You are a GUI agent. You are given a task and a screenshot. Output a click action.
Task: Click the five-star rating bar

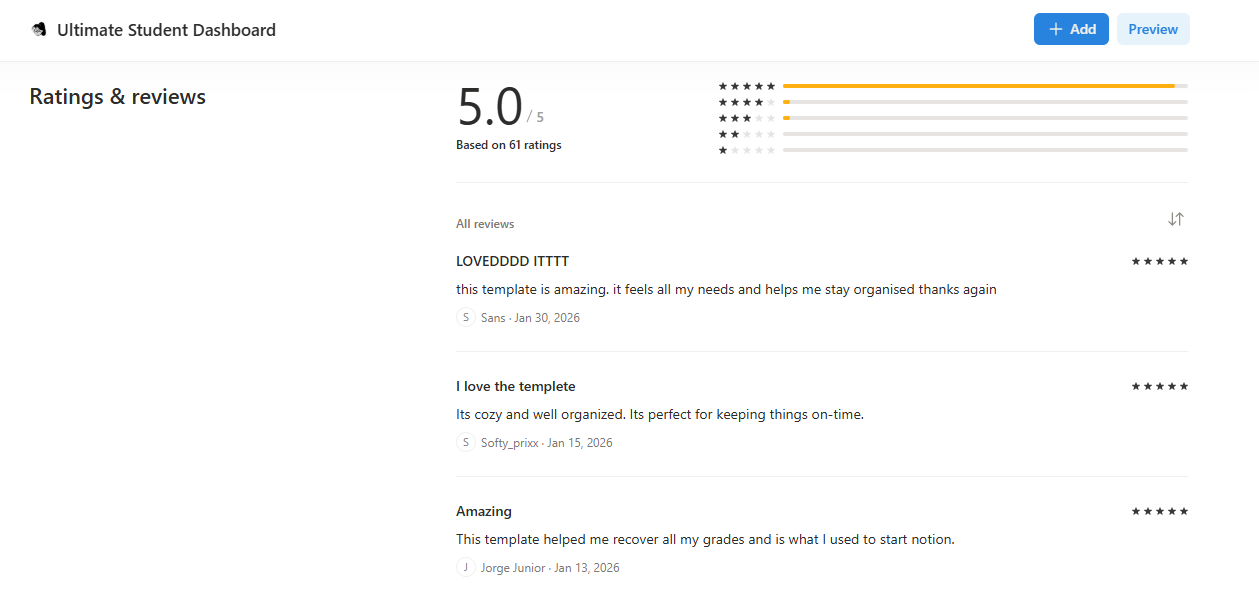tap(985, 86)
